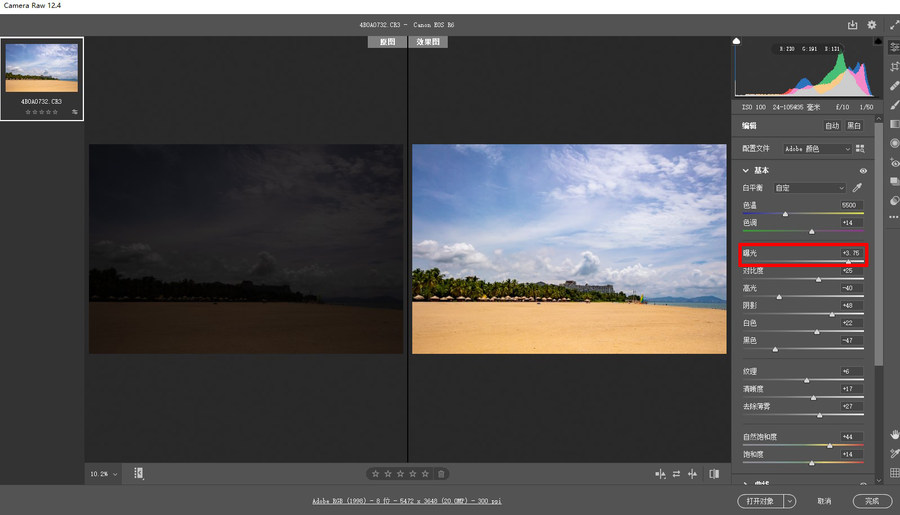The width and height of the screenshot is (900, 515).
Task: Open Camera Raw preferences gear icon
Action: click(872, 25)
